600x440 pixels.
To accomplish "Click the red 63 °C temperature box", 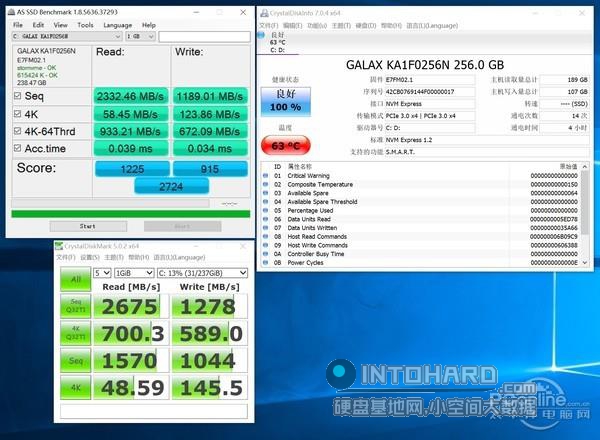I will click(285, 145).
